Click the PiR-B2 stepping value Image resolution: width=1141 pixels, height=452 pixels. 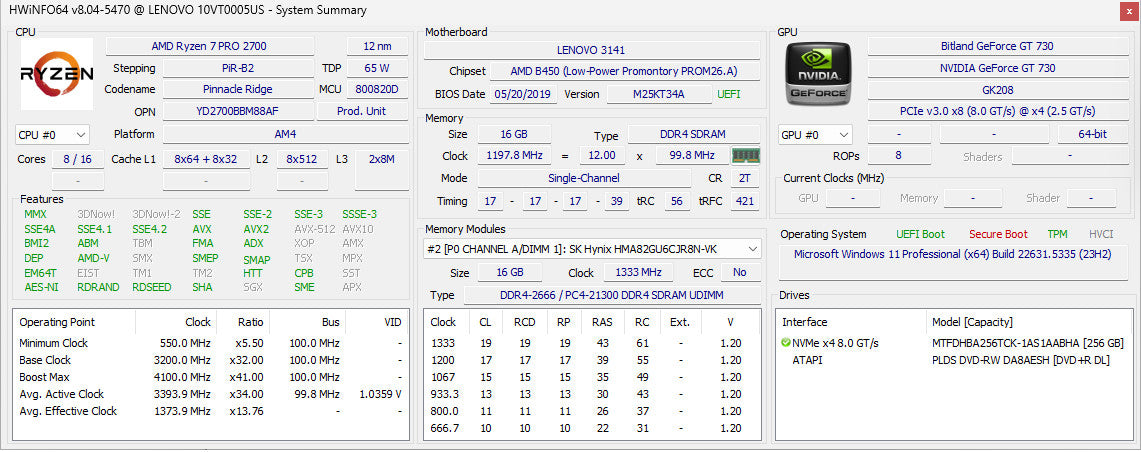coord(238,68)
